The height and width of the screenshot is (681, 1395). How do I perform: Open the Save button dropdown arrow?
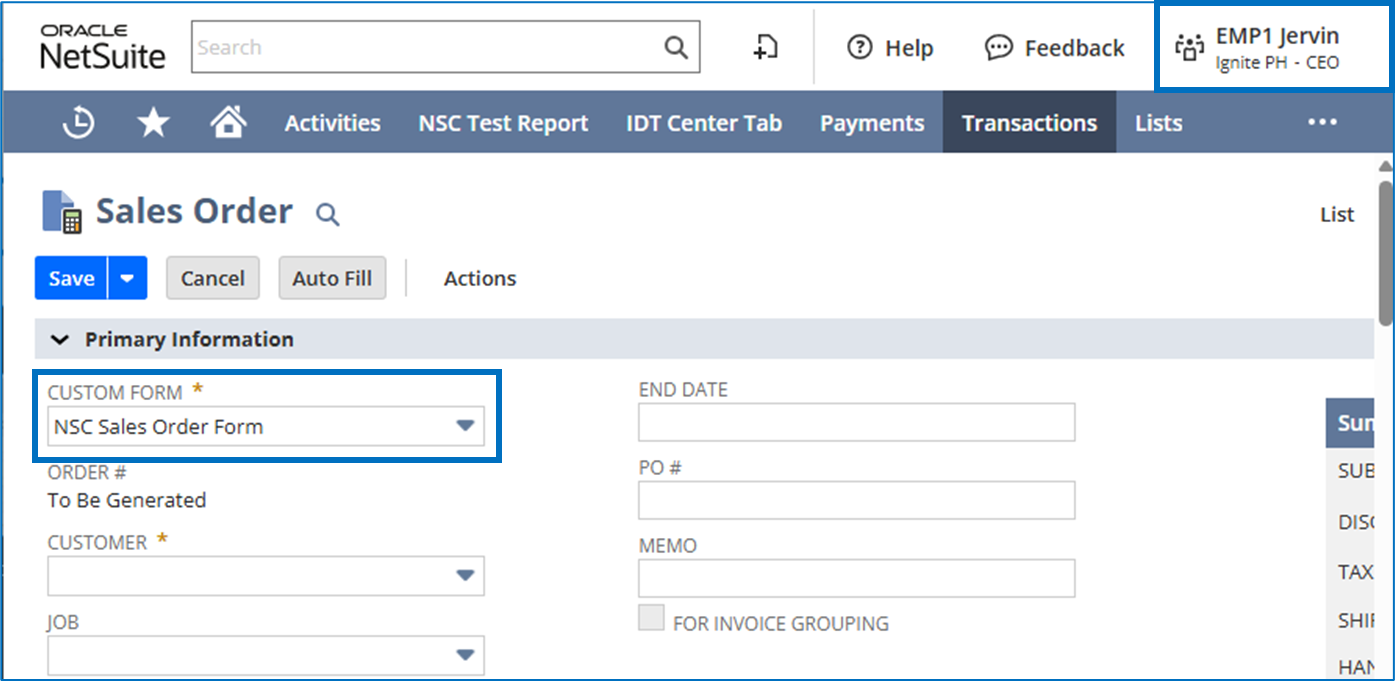pos(127,278)
